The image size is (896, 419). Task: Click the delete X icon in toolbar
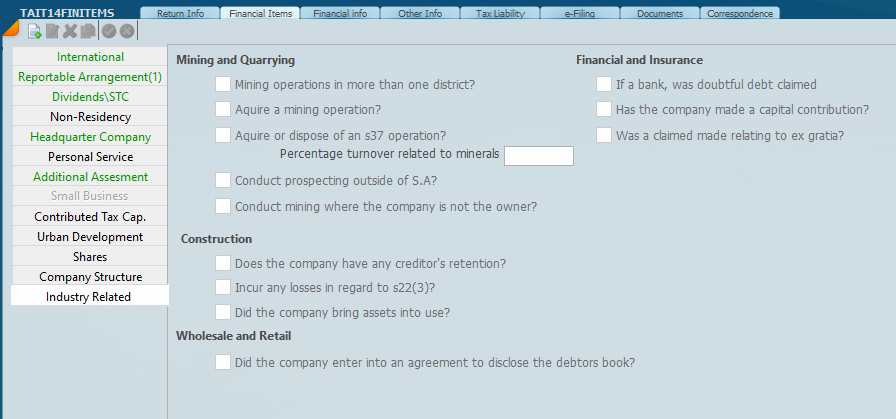point(70,31)
